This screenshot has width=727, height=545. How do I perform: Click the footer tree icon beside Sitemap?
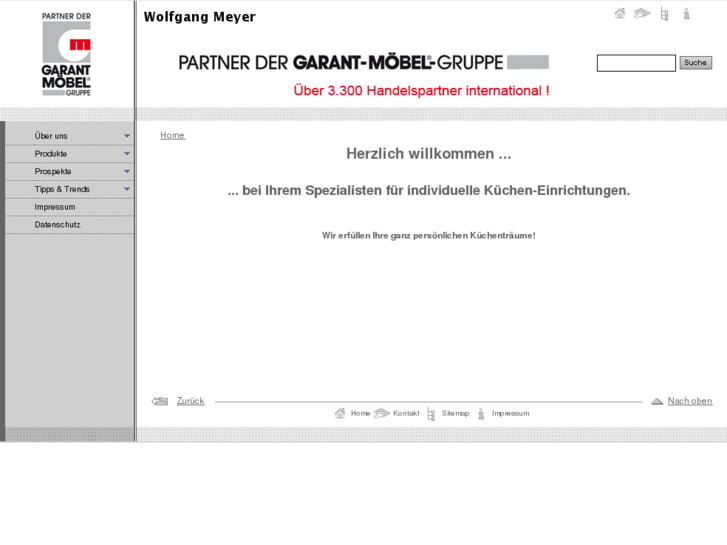point(431,414)
